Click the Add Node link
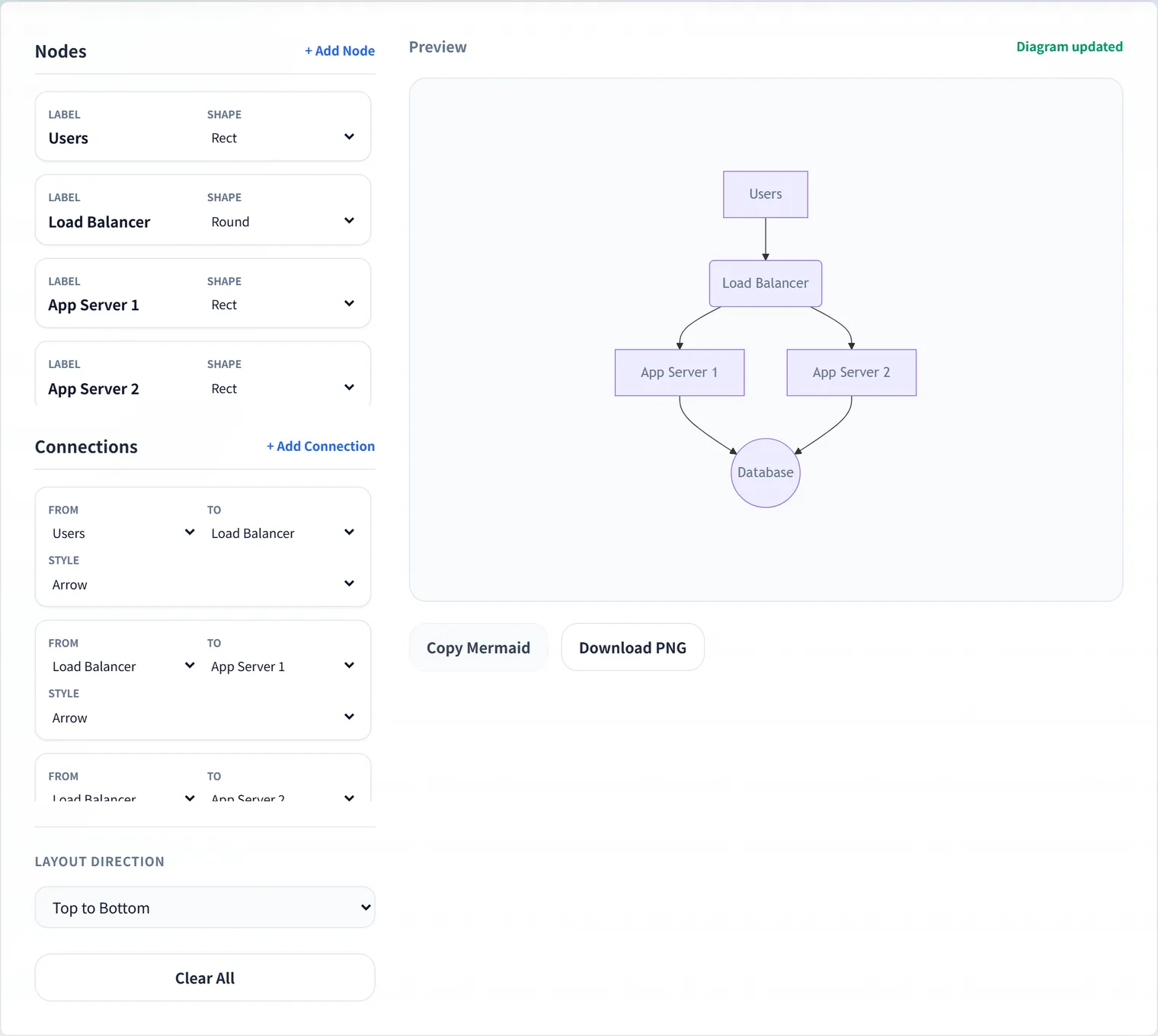 pyautogui.click(x=340, y=51)
